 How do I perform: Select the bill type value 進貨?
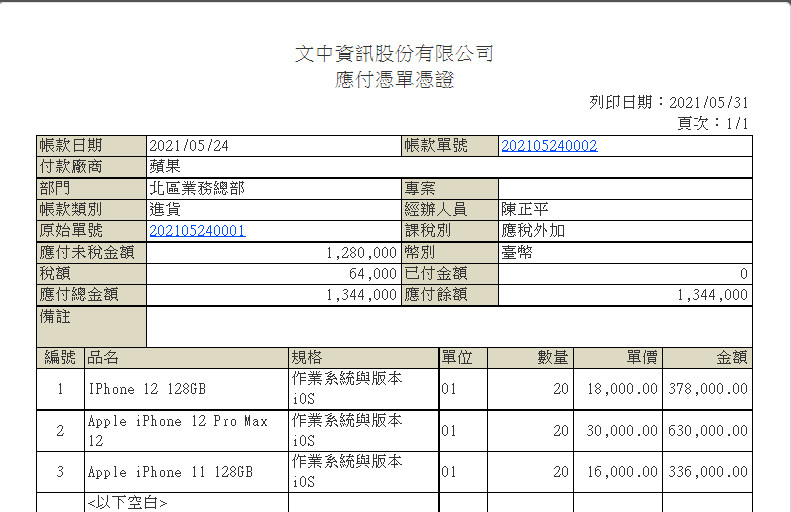[x=165, y=209]
